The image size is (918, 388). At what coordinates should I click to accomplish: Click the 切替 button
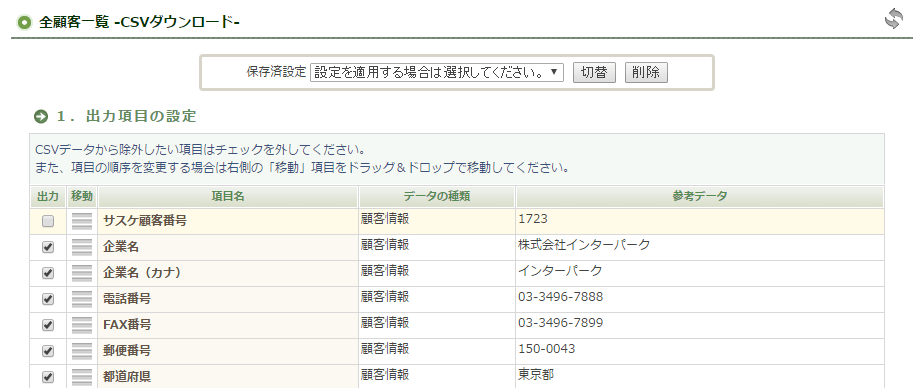pos(594,73)
